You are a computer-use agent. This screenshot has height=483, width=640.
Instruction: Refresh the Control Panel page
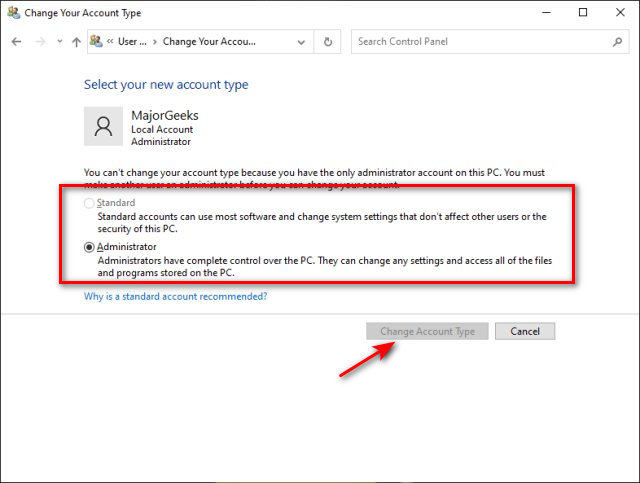coord(328,42)
